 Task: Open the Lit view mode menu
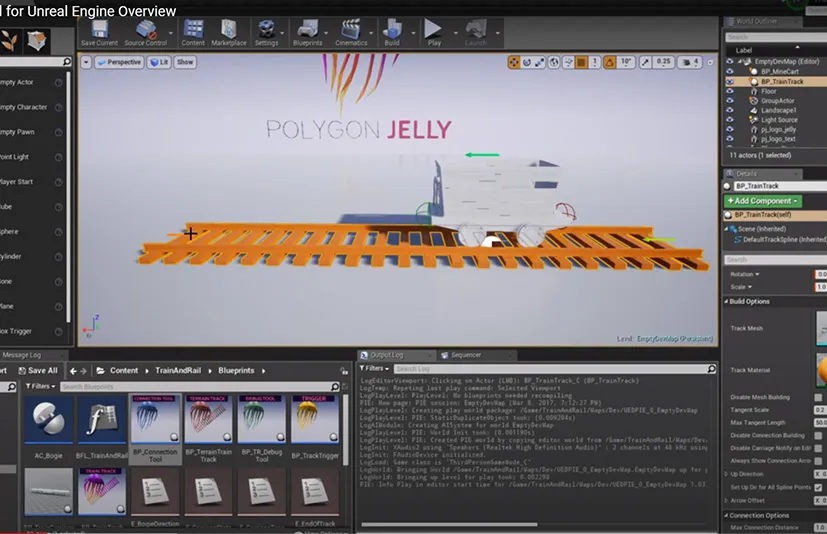pyautogui.click(x=159, y=62)
